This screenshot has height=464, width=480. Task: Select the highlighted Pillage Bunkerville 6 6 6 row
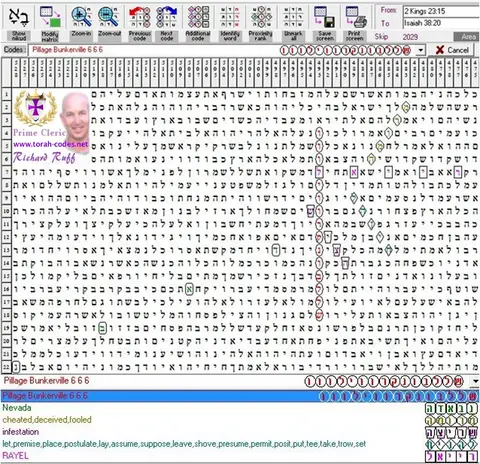pyautogui.click(x=240, y=396)
